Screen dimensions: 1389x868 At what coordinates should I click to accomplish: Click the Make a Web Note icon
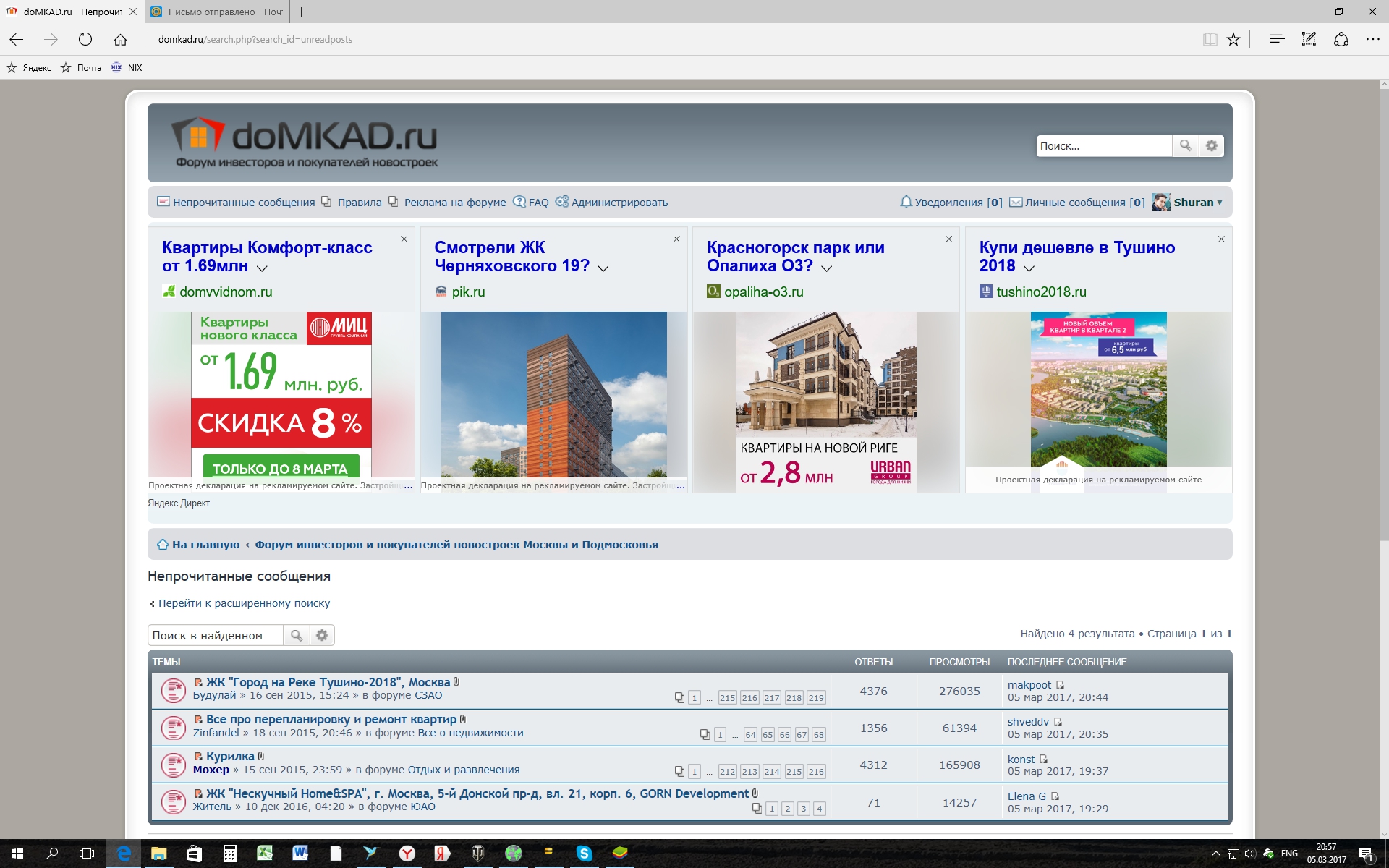pos(1309,39)
